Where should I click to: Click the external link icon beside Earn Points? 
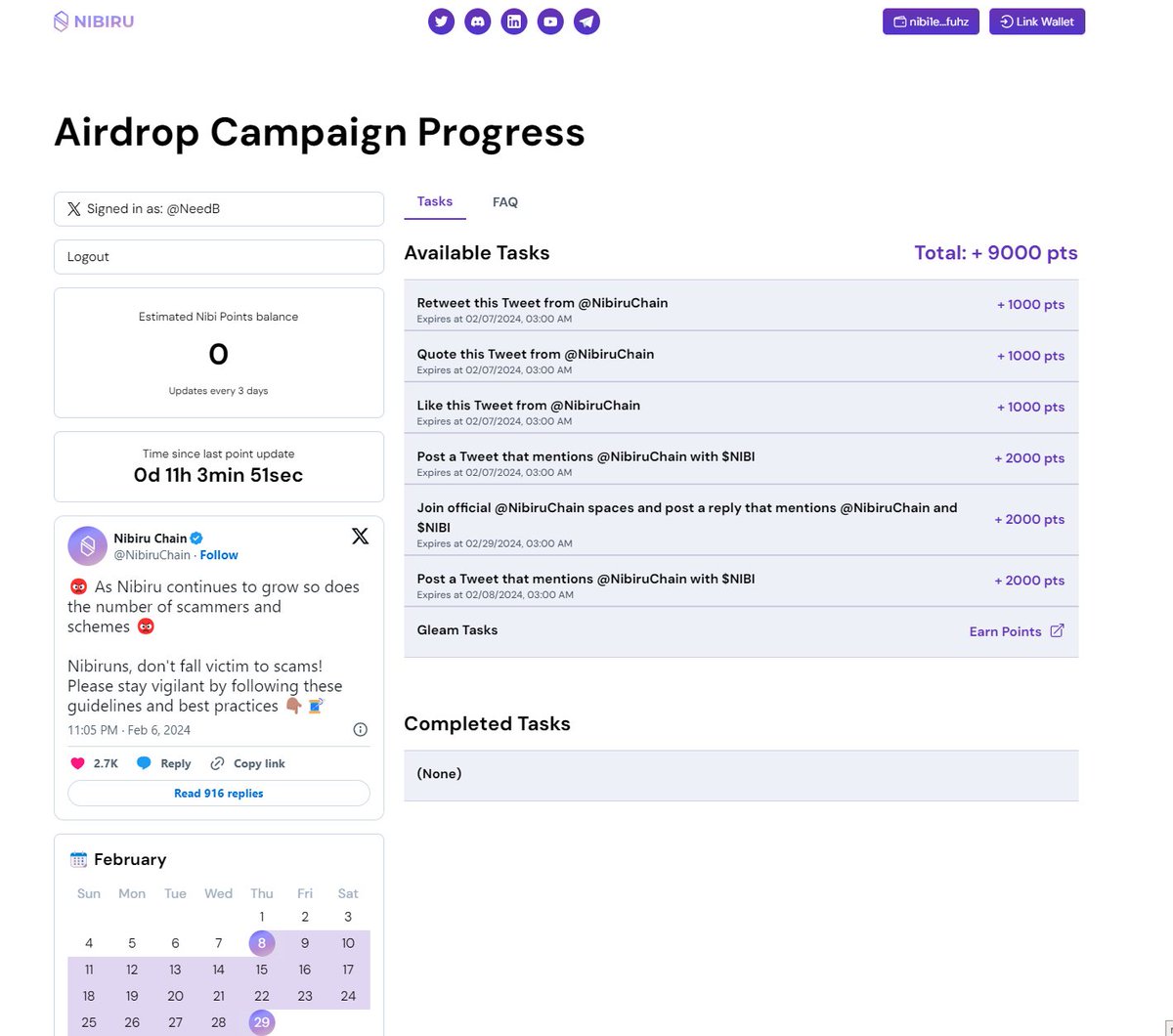pyautogui.click(x=1057, y=630)
